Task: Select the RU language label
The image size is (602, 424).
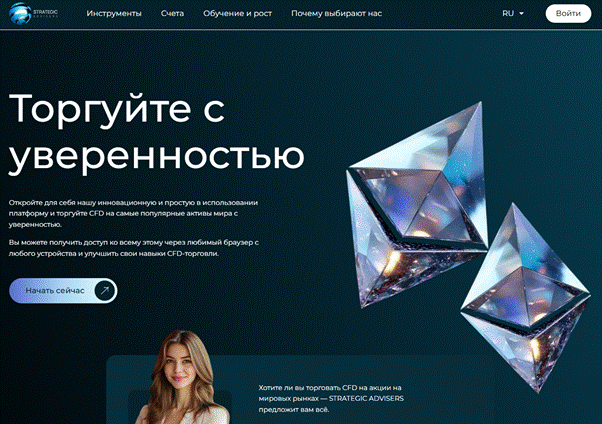Action: [x=508, y=13]
